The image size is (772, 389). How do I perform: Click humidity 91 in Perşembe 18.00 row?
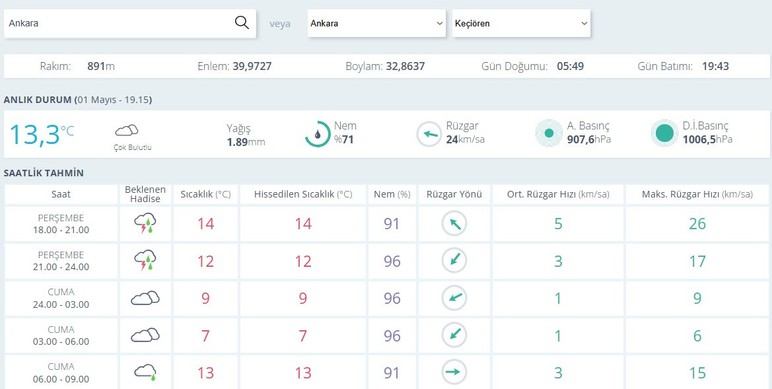point(392,224)
